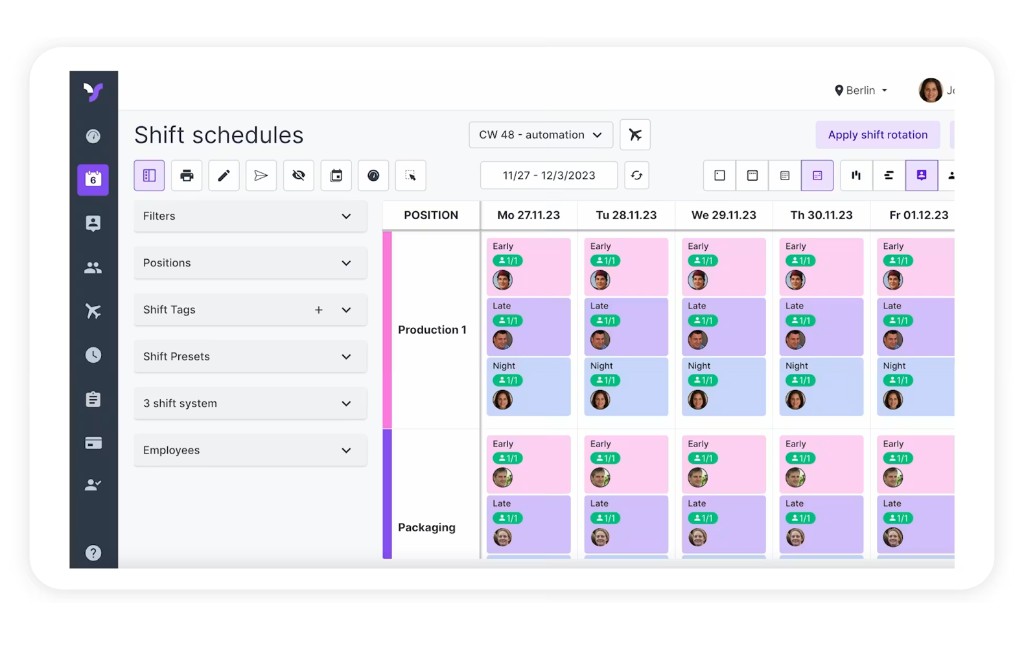Screen dimensions: 1024x646
Task: Select the Tu 28.11.23 column header
Action: [x=626, y=215]
